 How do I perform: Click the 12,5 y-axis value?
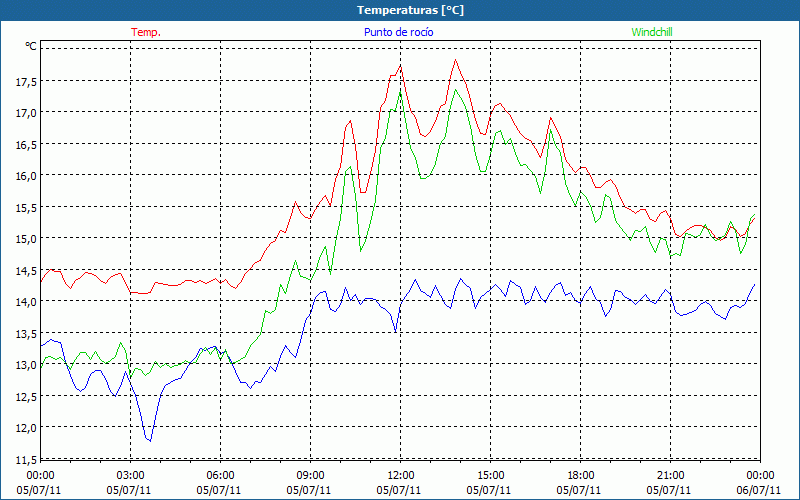(x=26, y=396)
